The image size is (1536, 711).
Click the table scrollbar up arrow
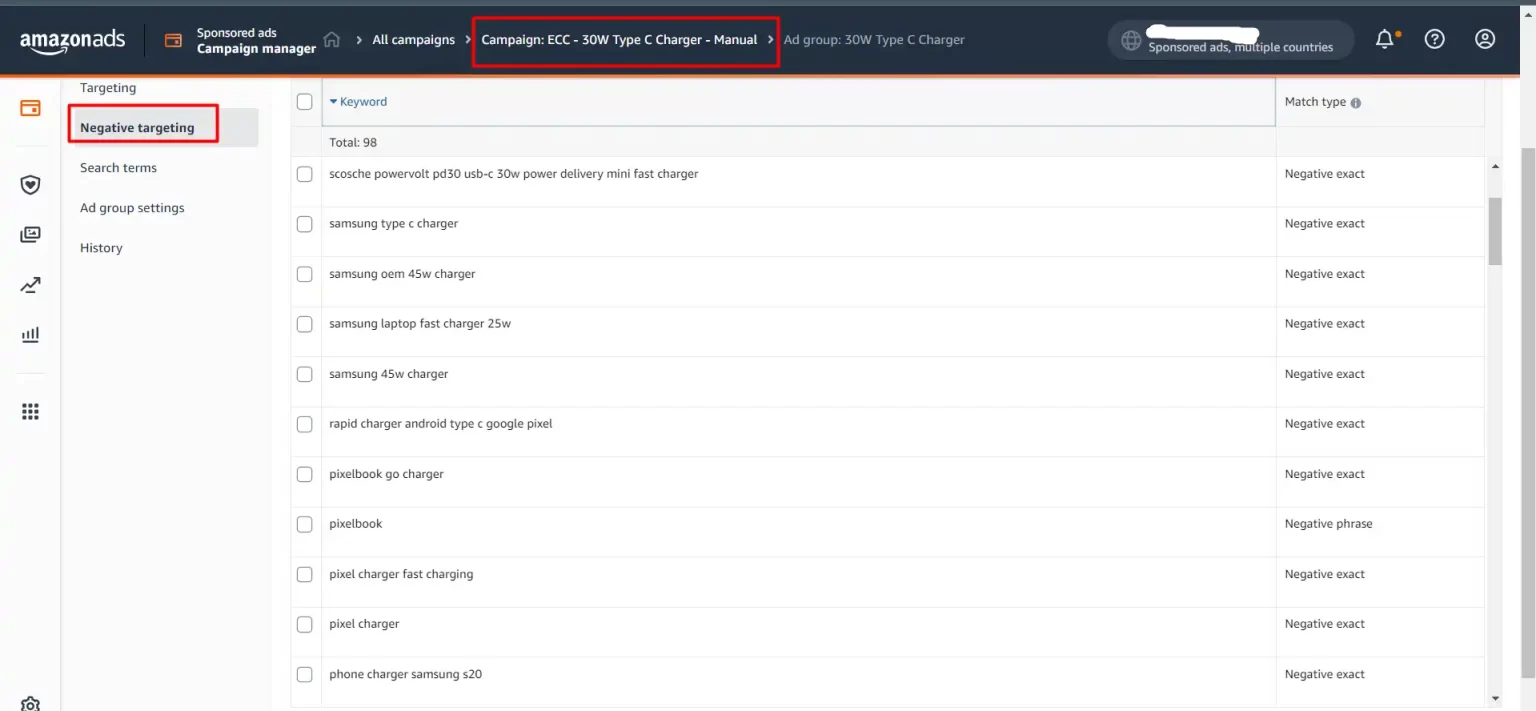point(1495,166)
